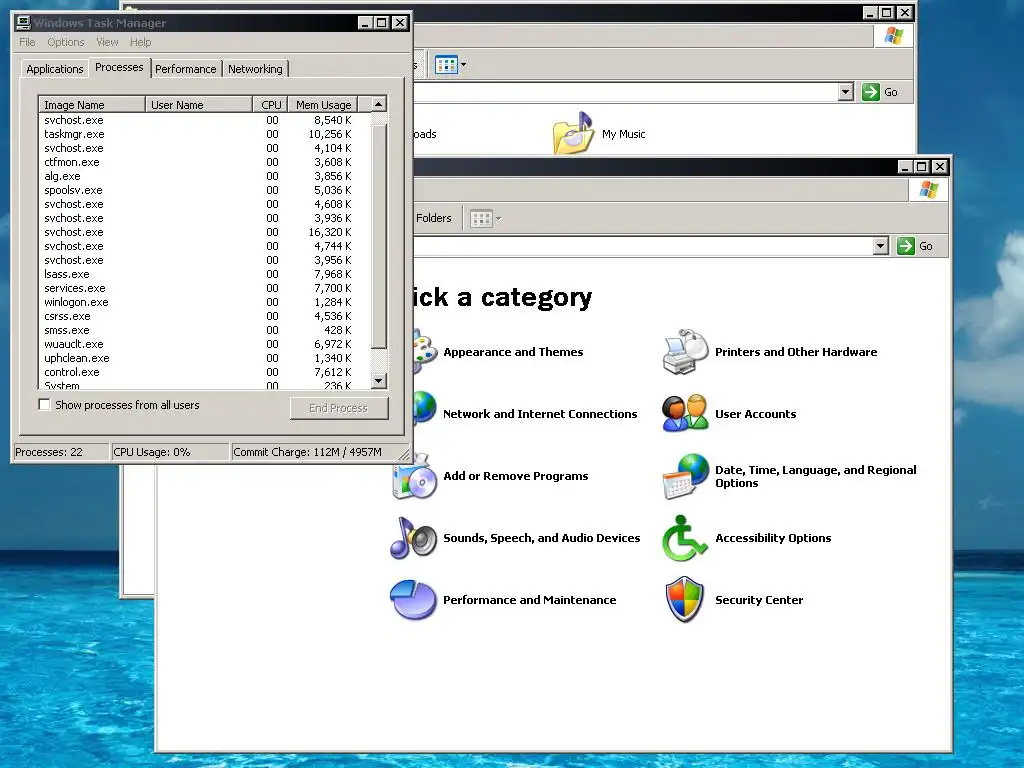The image size is (1024, 768).
Task: Click green Go arrow in Control Panel window
Action: 906,246
